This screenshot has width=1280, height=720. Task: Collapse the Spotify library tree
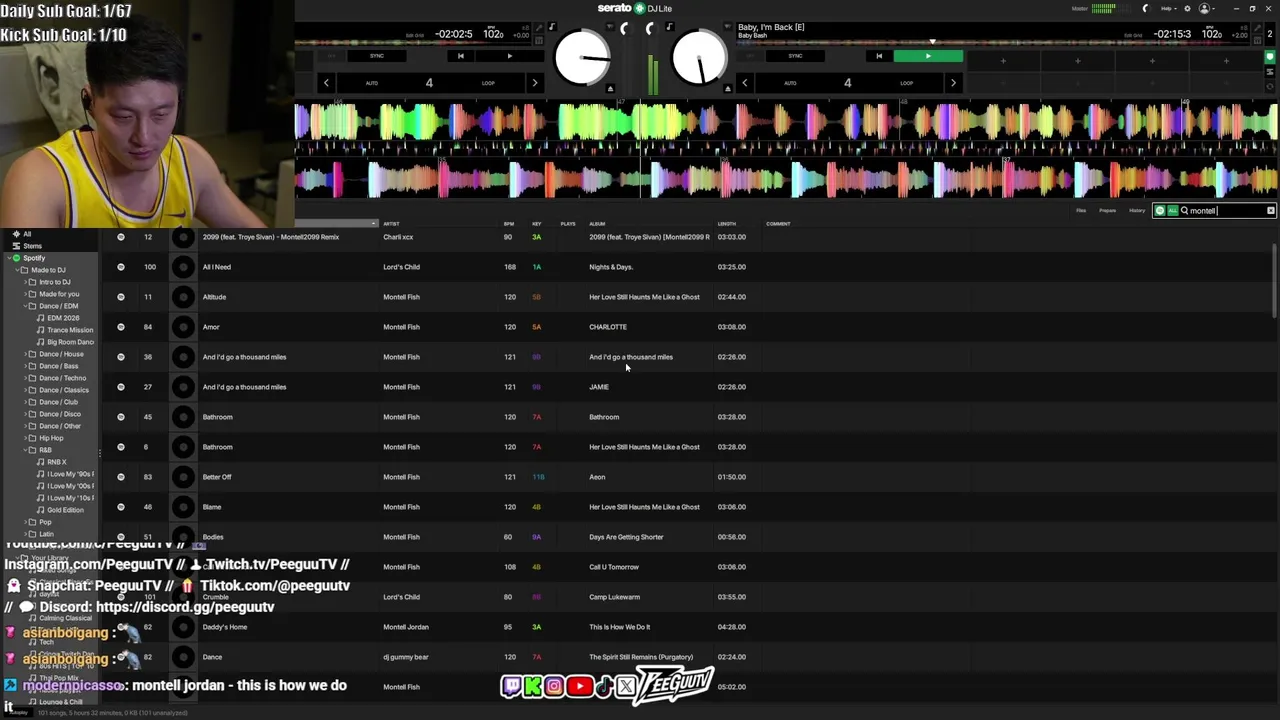click(x=8, y=258)
